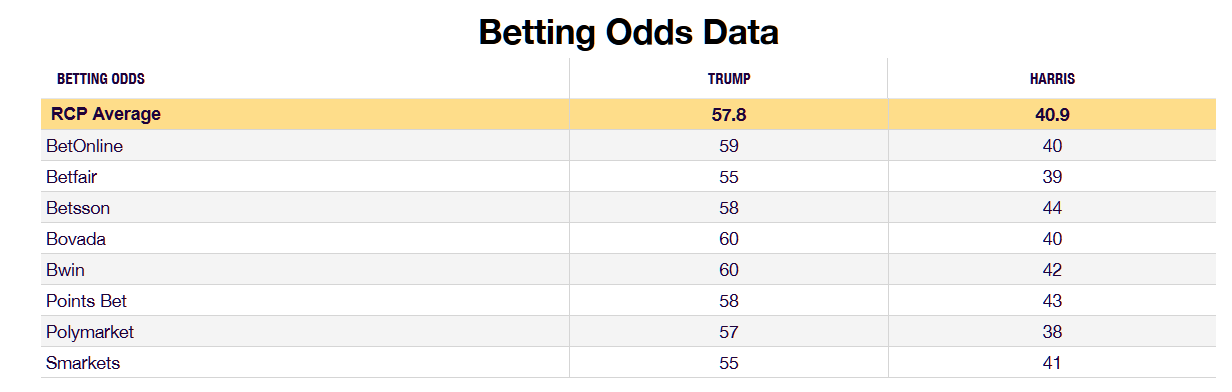Click the TRUMP column header
This screenshot has width=1232, height=392.
coord(729,79)
